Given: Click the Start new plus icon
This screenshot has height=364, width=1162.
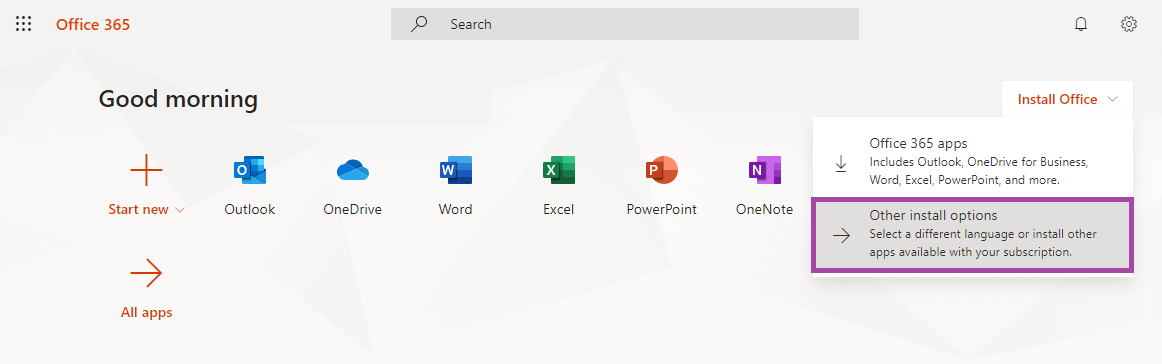Looking at the screenshot, I should point(146,171).
